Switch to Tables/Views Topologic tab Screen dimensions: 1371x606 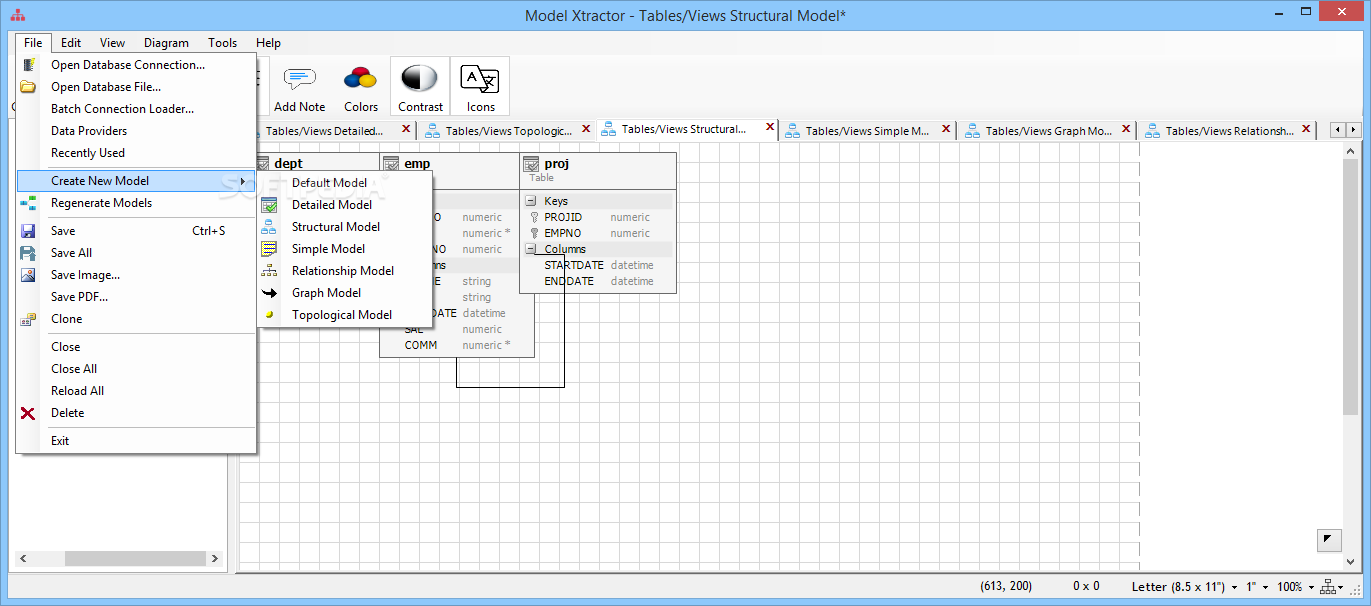click(508, 130)
